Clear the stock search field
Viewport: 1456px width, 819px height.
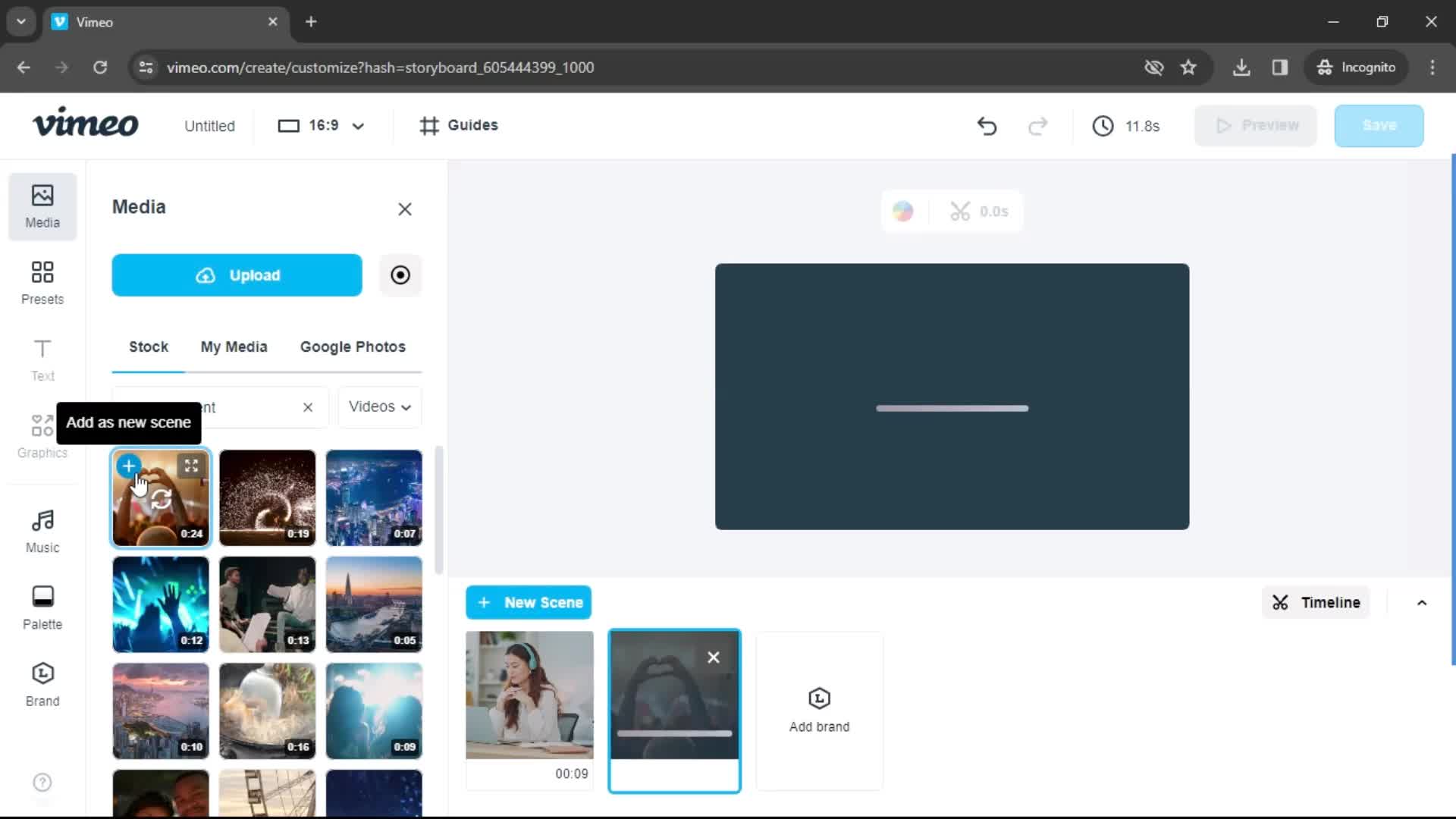(308, 407)
